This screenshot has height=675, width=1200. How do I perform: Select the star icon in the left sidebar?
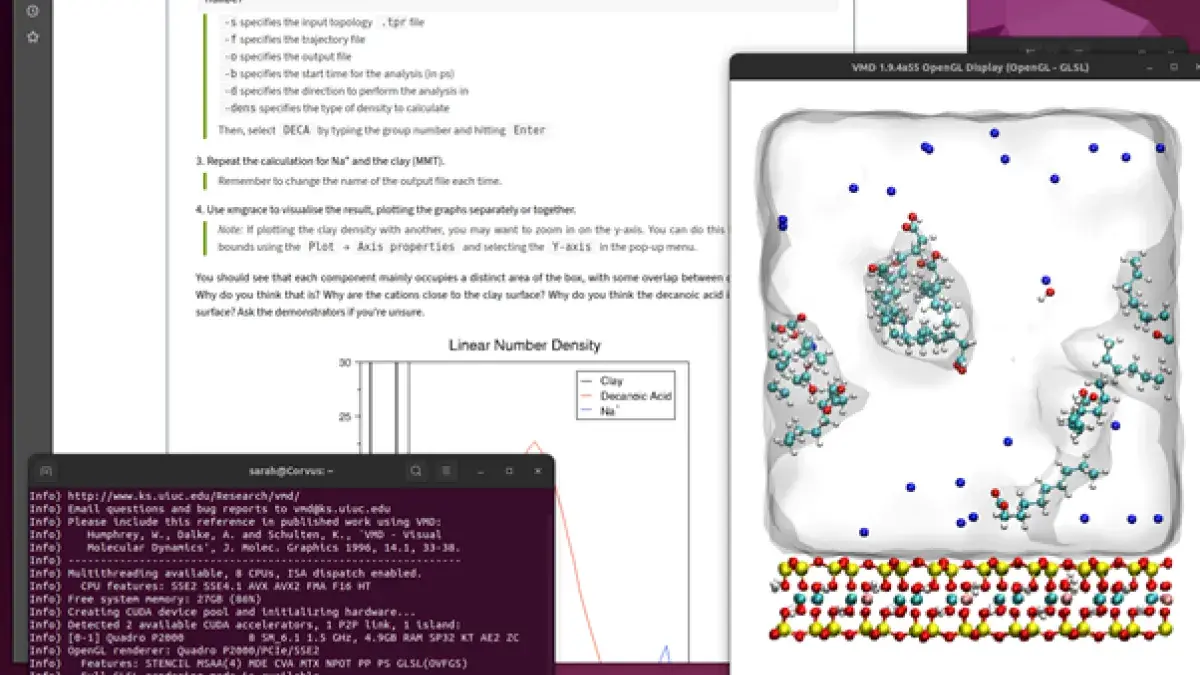[33, 37]
